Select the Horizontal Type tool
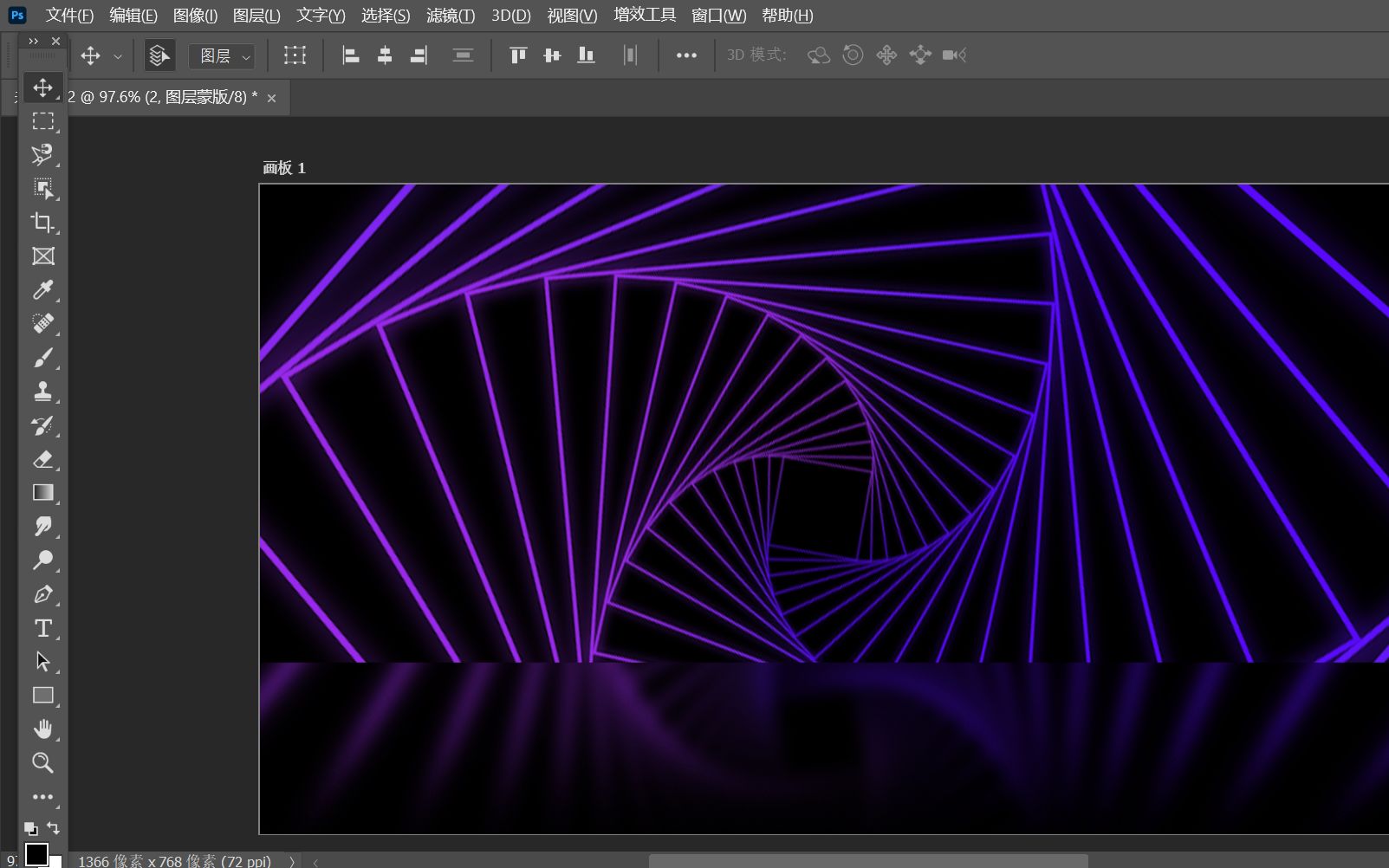 [42, 628]
